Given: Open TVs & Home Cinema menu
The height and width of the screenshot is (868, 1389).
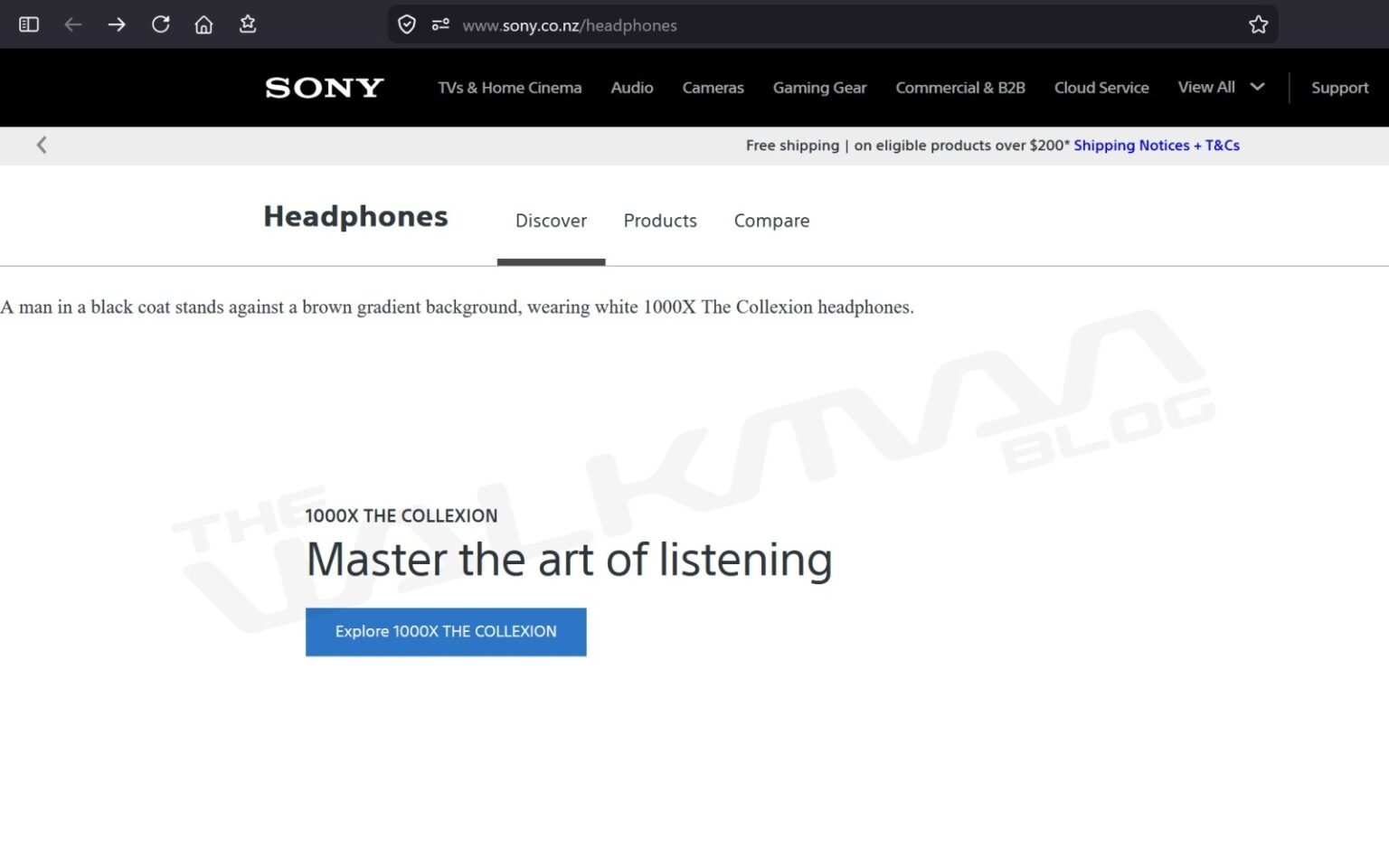Looking at the screenshot, I should pos(509,88).
